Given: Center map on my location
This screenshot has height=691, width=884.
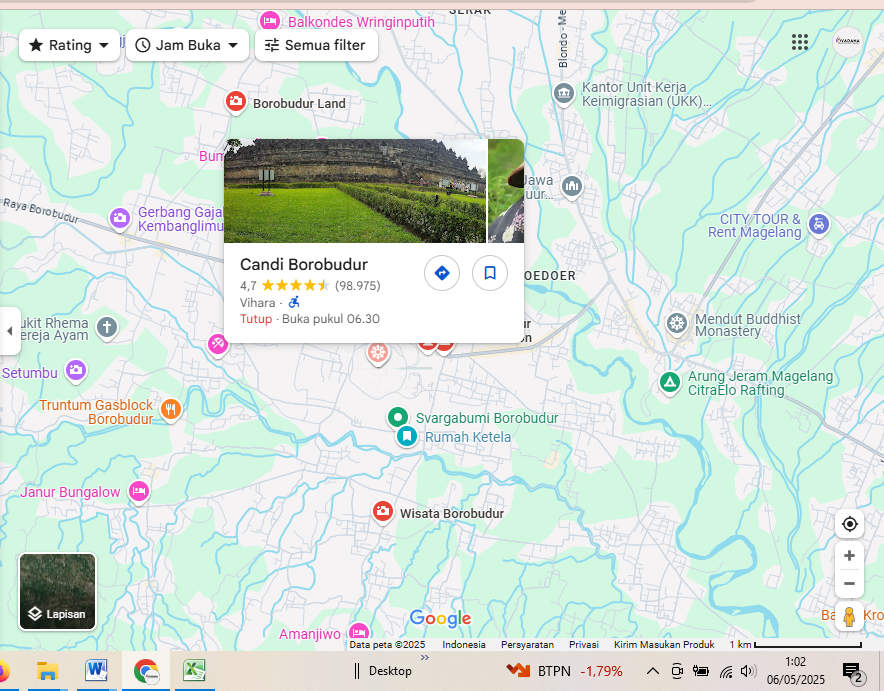Looking at the screenshot, I should pyautogui.click(x=849, y=524).
